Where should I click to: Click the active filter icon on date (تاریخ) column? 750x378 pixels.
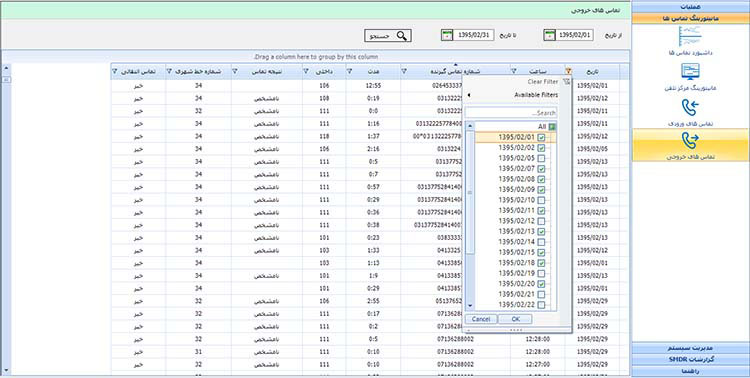[x=568, y=71]
